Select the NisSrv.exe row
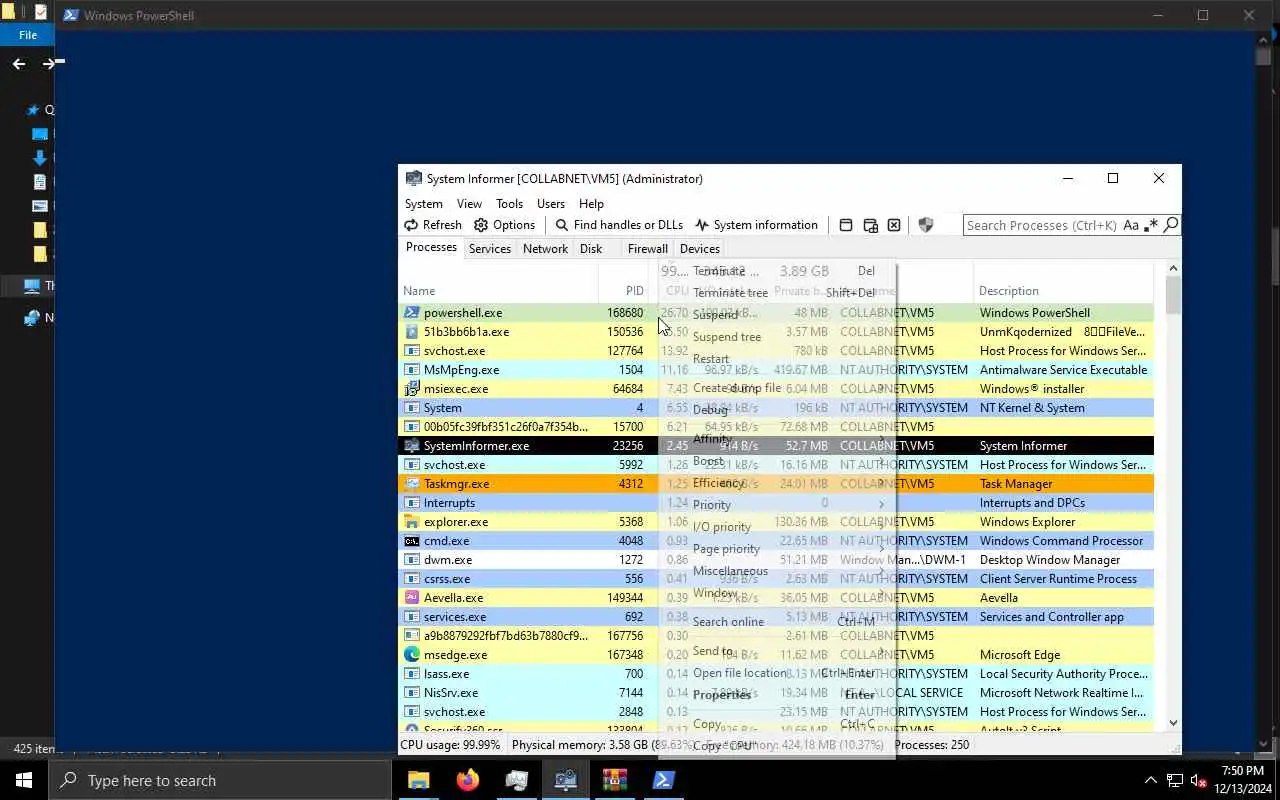This screenshot has height=800, width=1280. 776,693
